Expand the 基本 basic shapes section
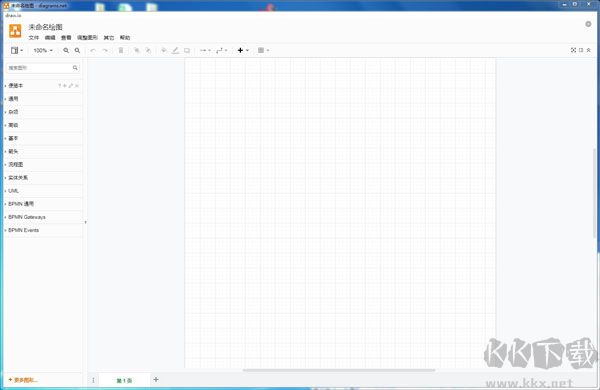Image resolution: width=600 pixels, height=390 pixels. coord(43,138)
